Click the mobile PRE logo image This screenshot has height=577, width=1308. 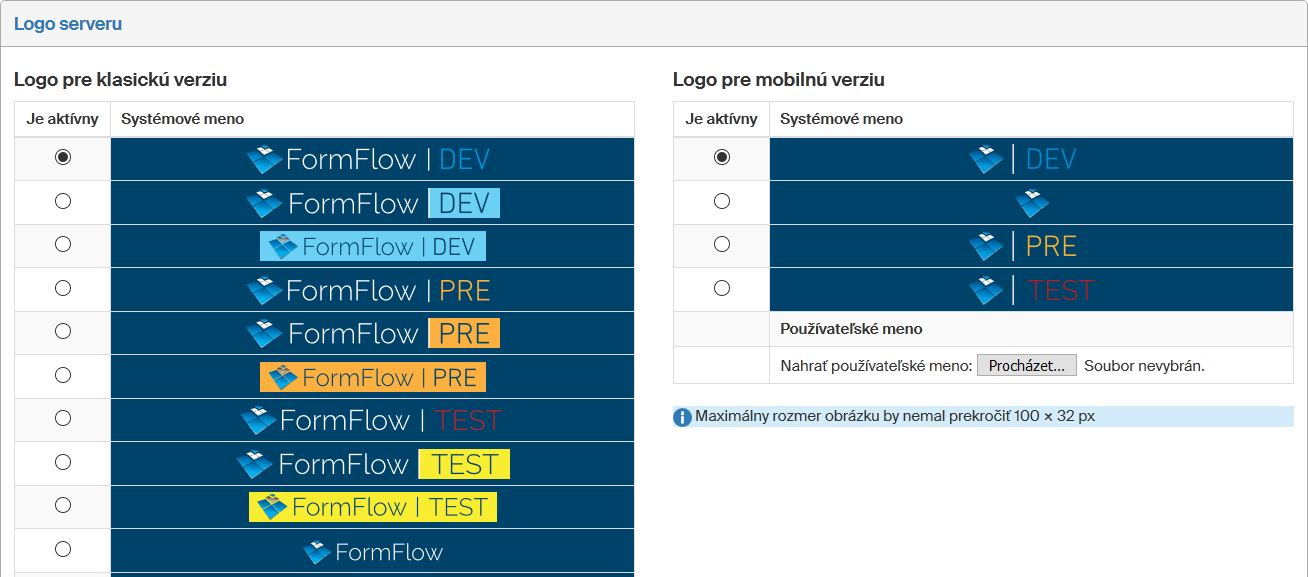click(1023, 246)
